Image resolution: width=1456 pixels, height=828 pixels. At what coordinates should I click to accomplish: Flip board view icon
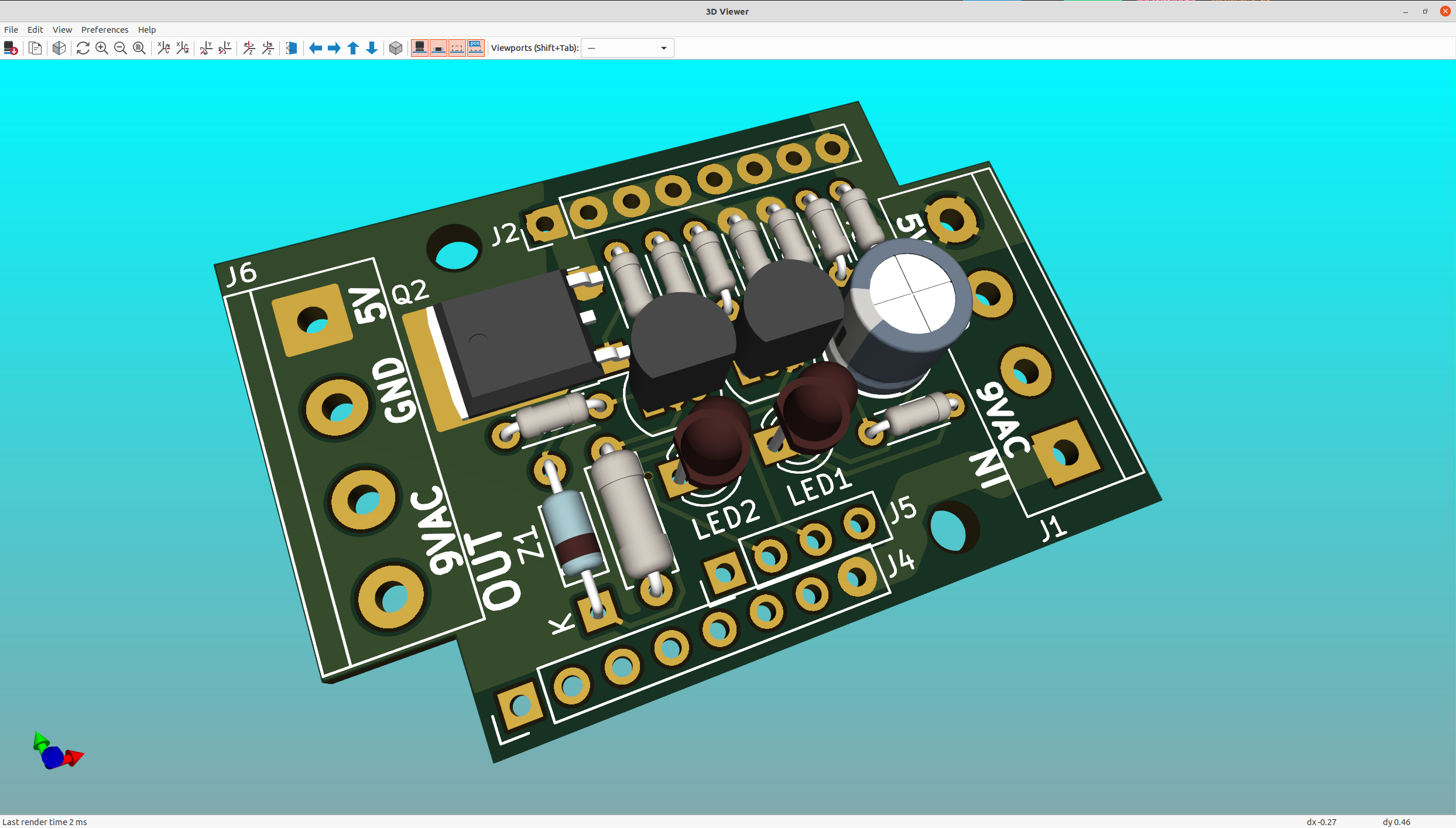point(292,48)
